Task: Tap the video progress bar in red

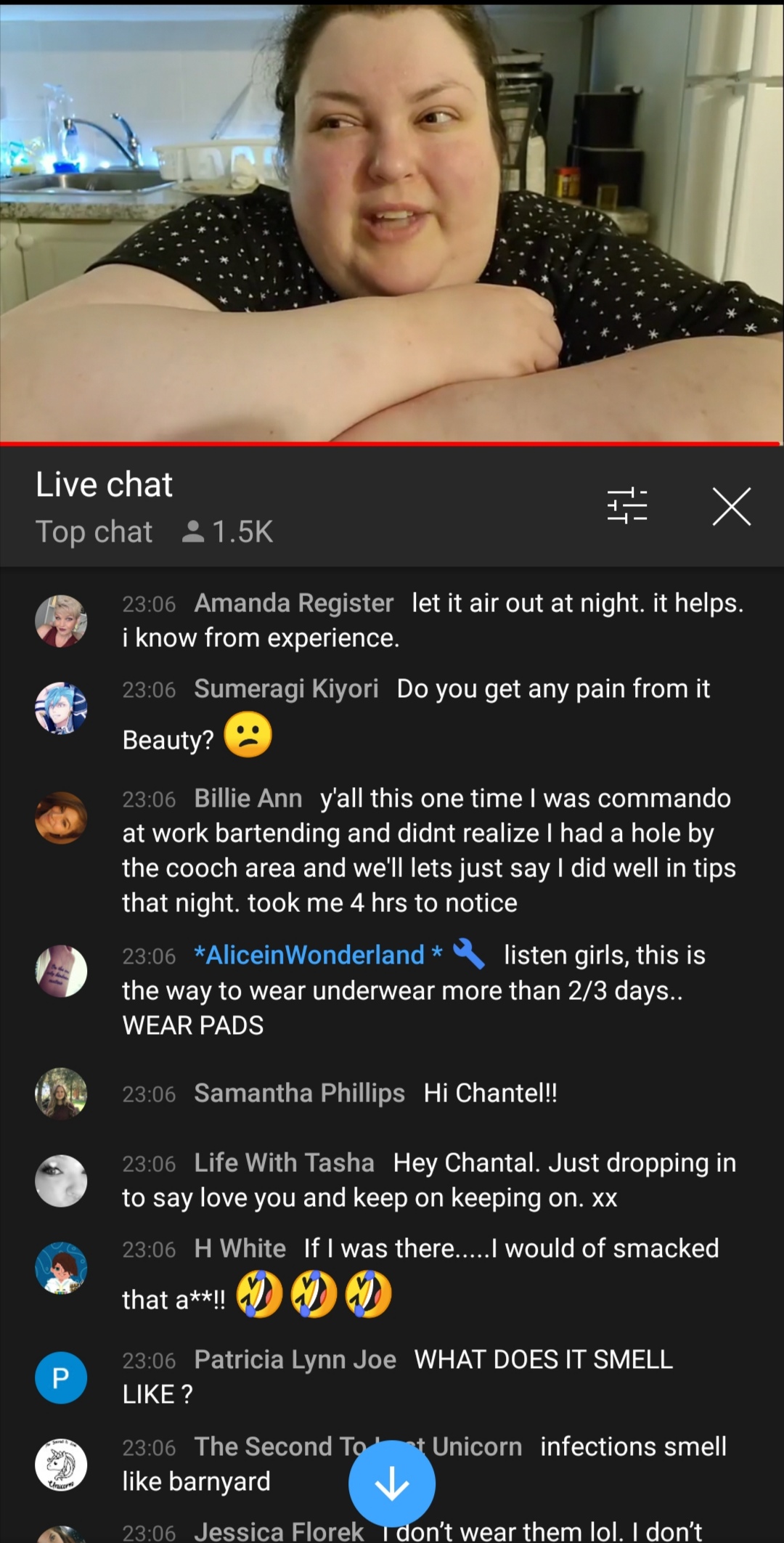Action: coord(392,443)
